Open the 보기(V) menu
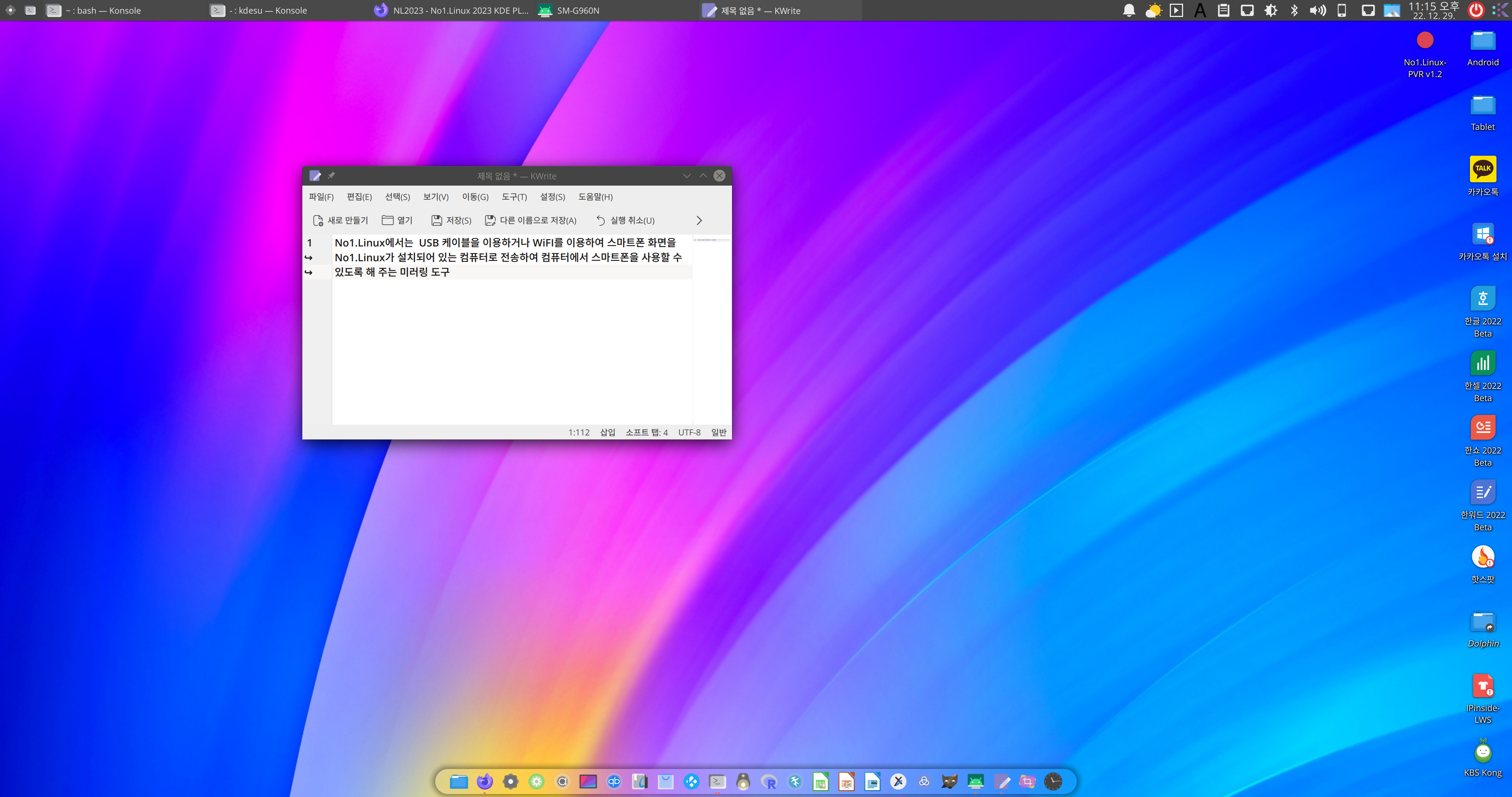Viewport: 1512px width, 797px height. click(436, 197)
